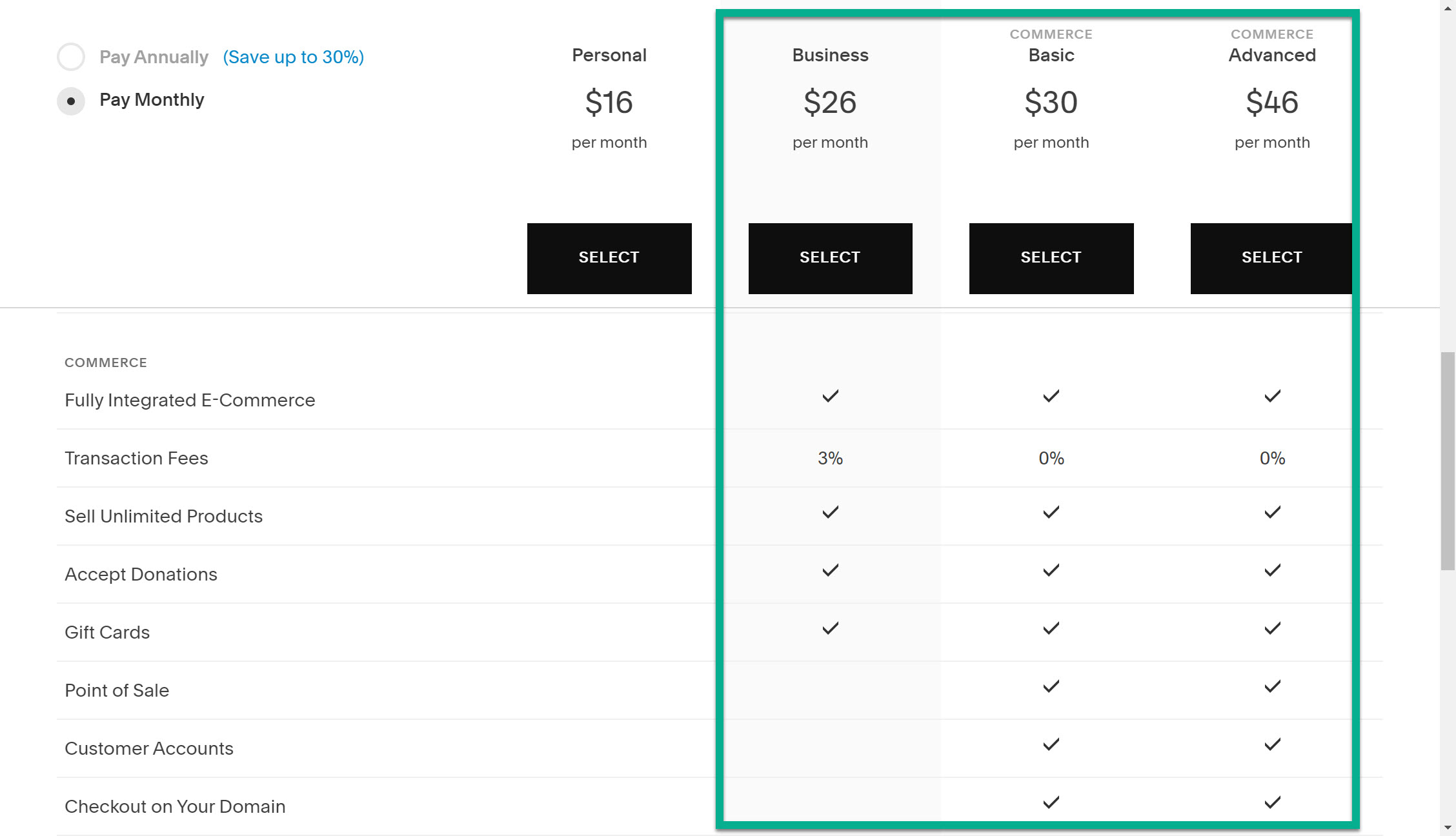Click SELECT under Commerce Basic plan
This screenshot has height=836, width=1456.
click(1051, 257)
